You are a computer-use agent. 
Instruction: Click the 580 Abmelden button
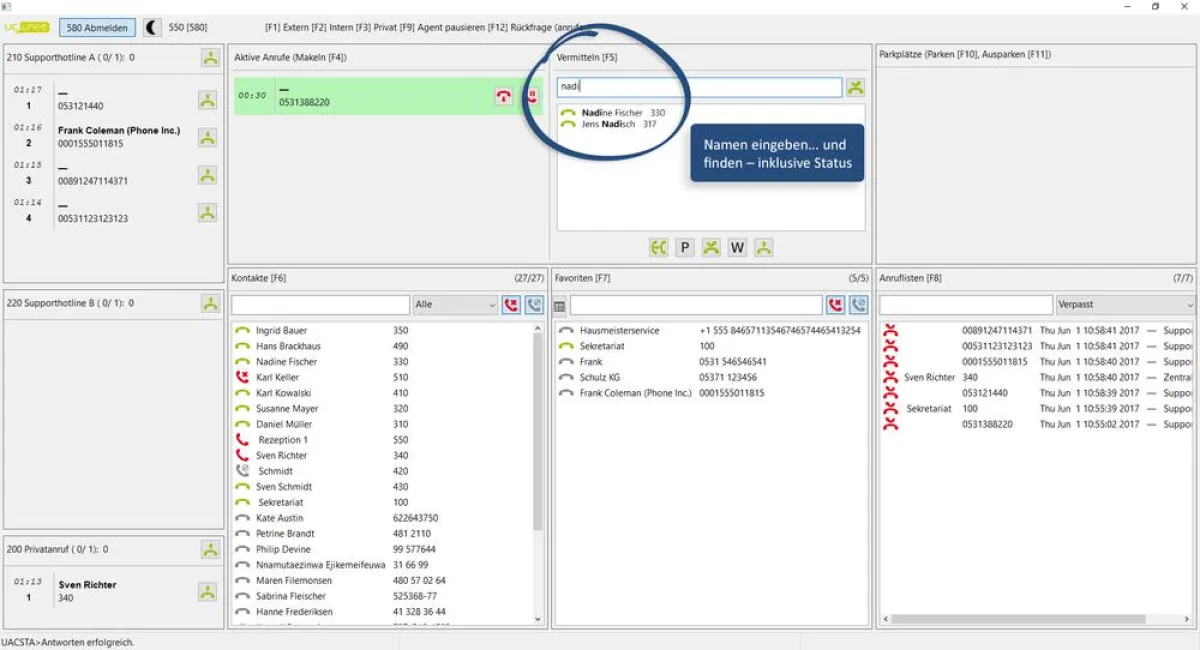tap(97, 27)
